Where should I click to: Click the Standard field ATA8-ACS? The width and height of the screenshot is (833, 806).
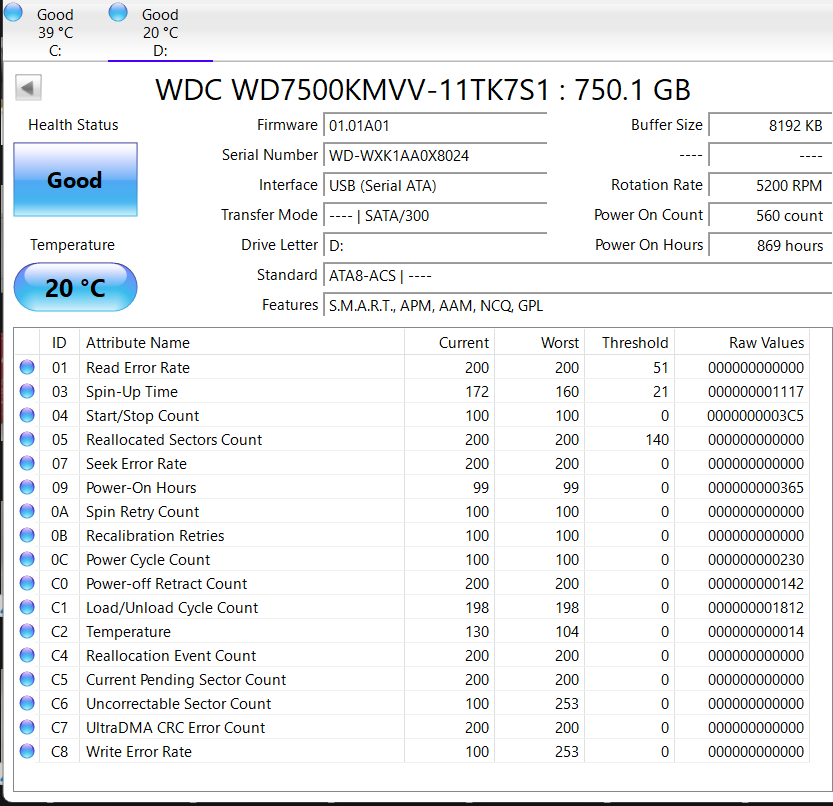coord(577,276)
